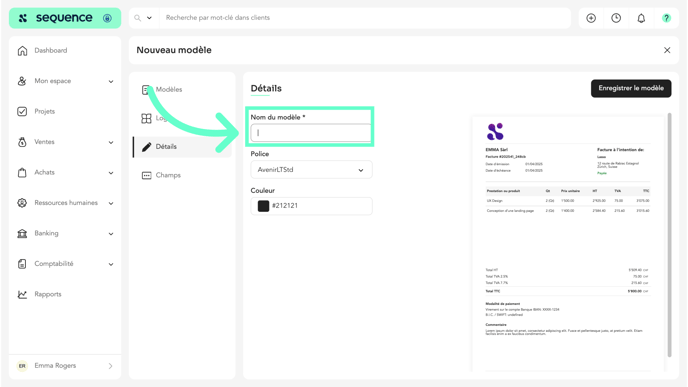Open the notifications bell
Screen dimensions: 688x387
click(x=641, y=18)
